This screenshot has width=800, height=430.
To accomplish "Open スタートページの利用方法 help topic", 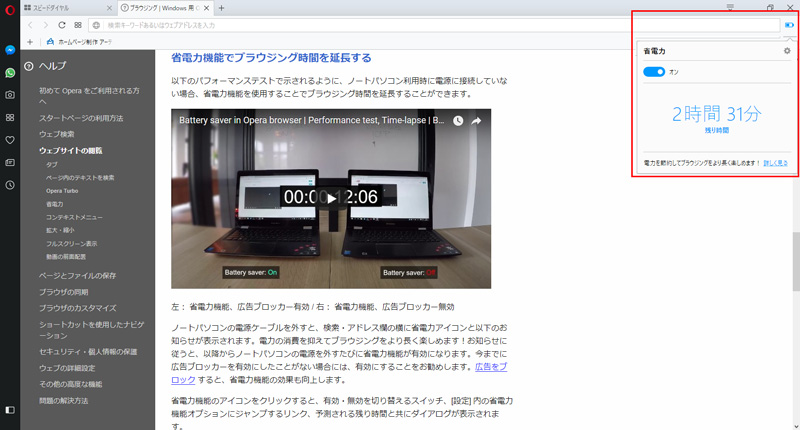I will [x=81, y=118].
